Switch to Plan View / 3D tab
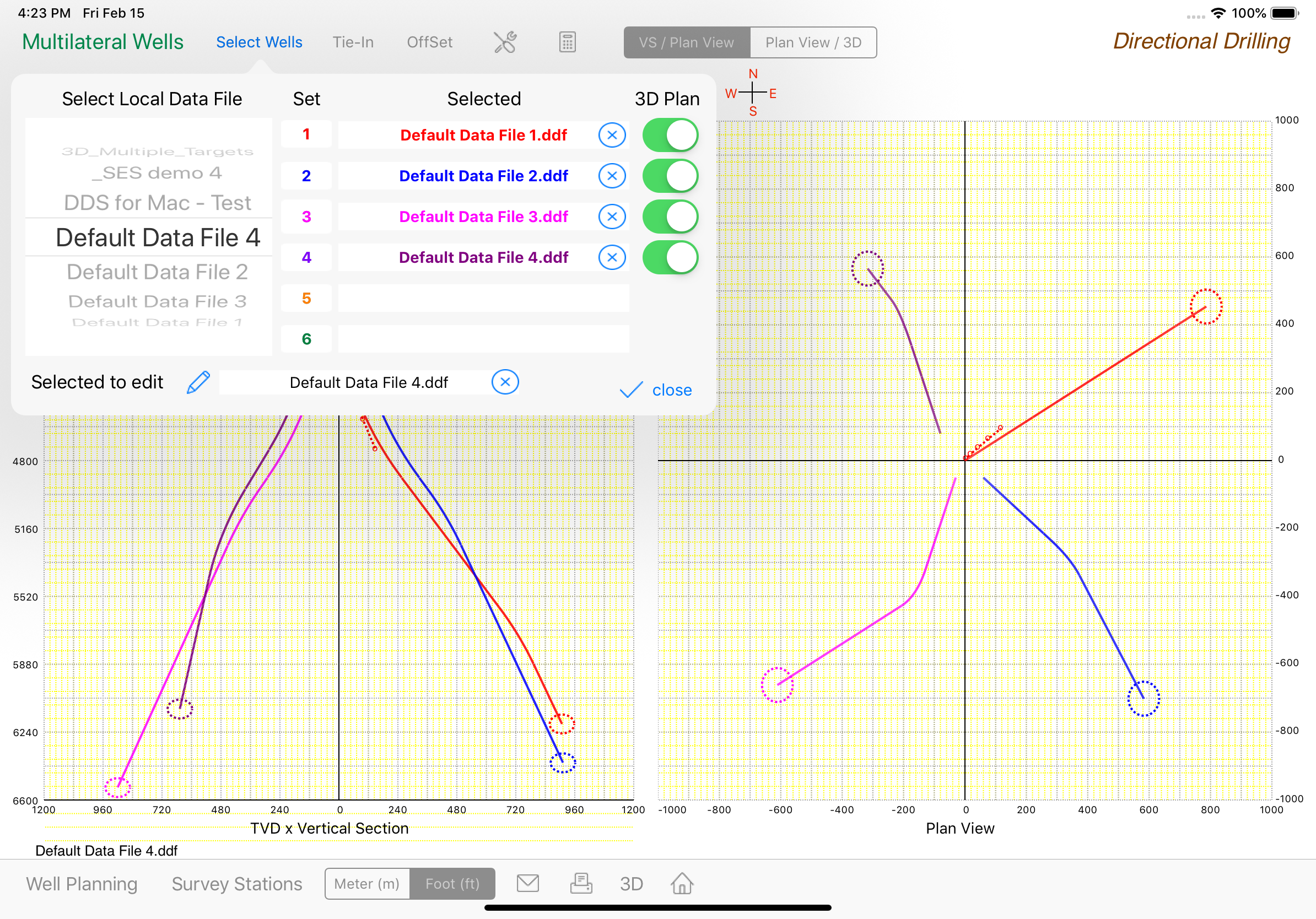The image size is (1316, 919). (x=813, y=42)
